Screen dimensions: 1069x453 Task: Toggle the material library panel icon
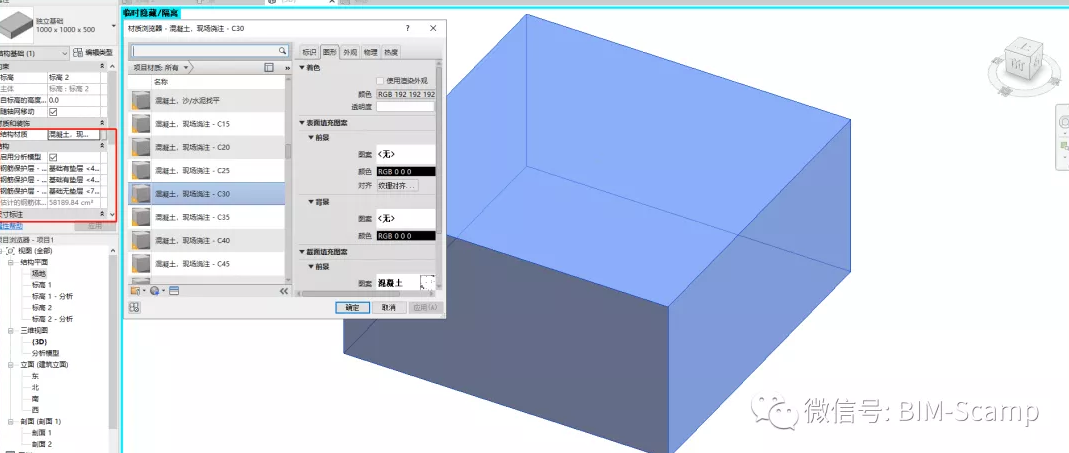[x=174, y=291]
